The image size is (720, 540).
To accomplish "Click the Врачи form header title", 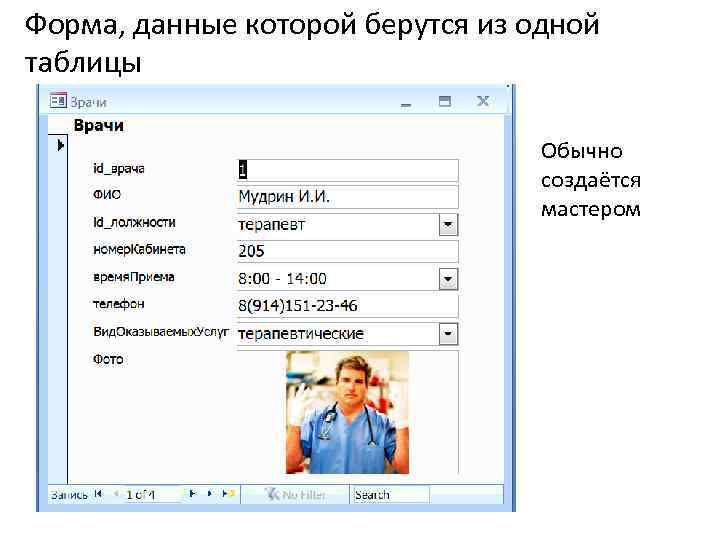I will pyautogui.click(x=99, y=125).
